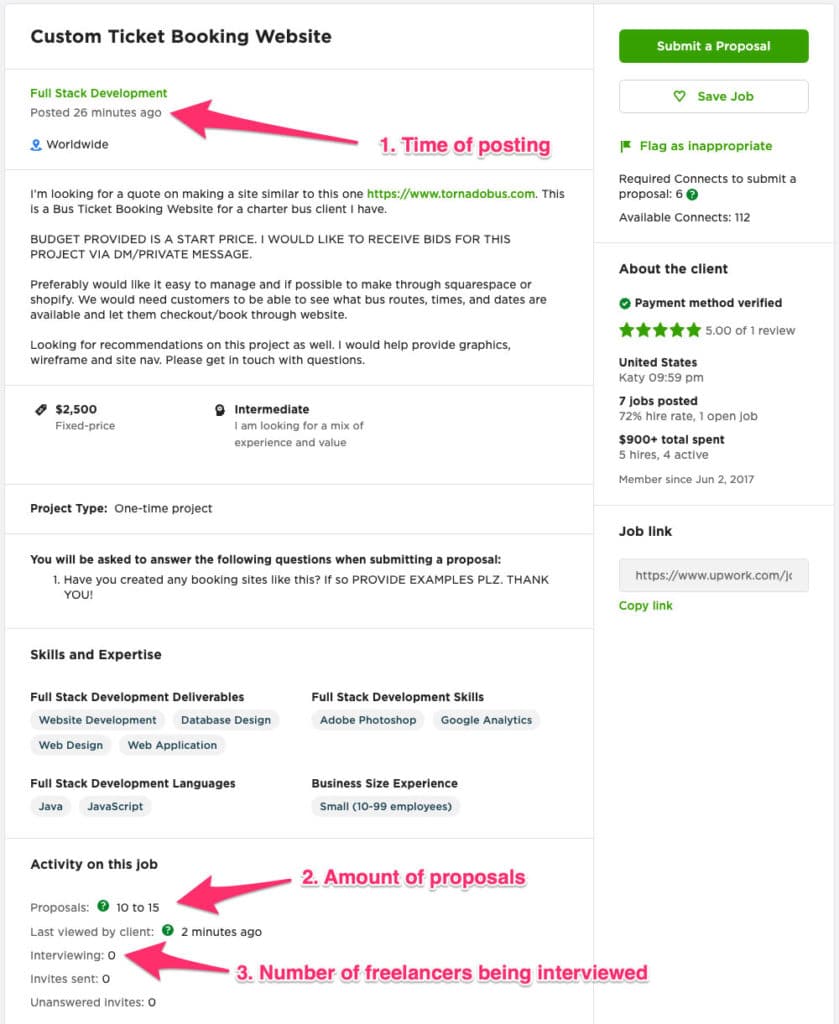This screenshot has width=839, height=1024.
Task: Select the Small (10-99 employees) tag
Action: point(386,806)
